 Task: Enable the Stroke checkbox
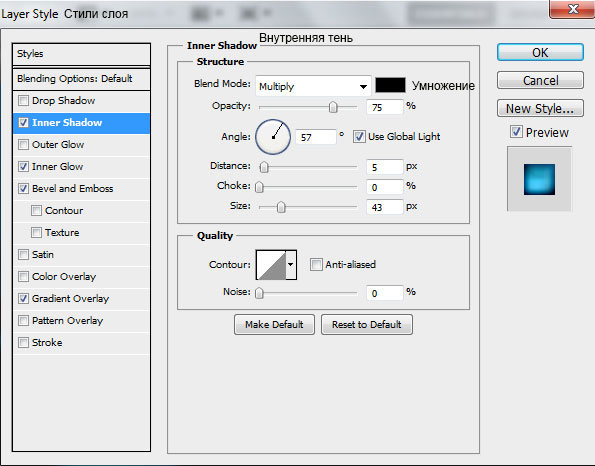point(24,343)
